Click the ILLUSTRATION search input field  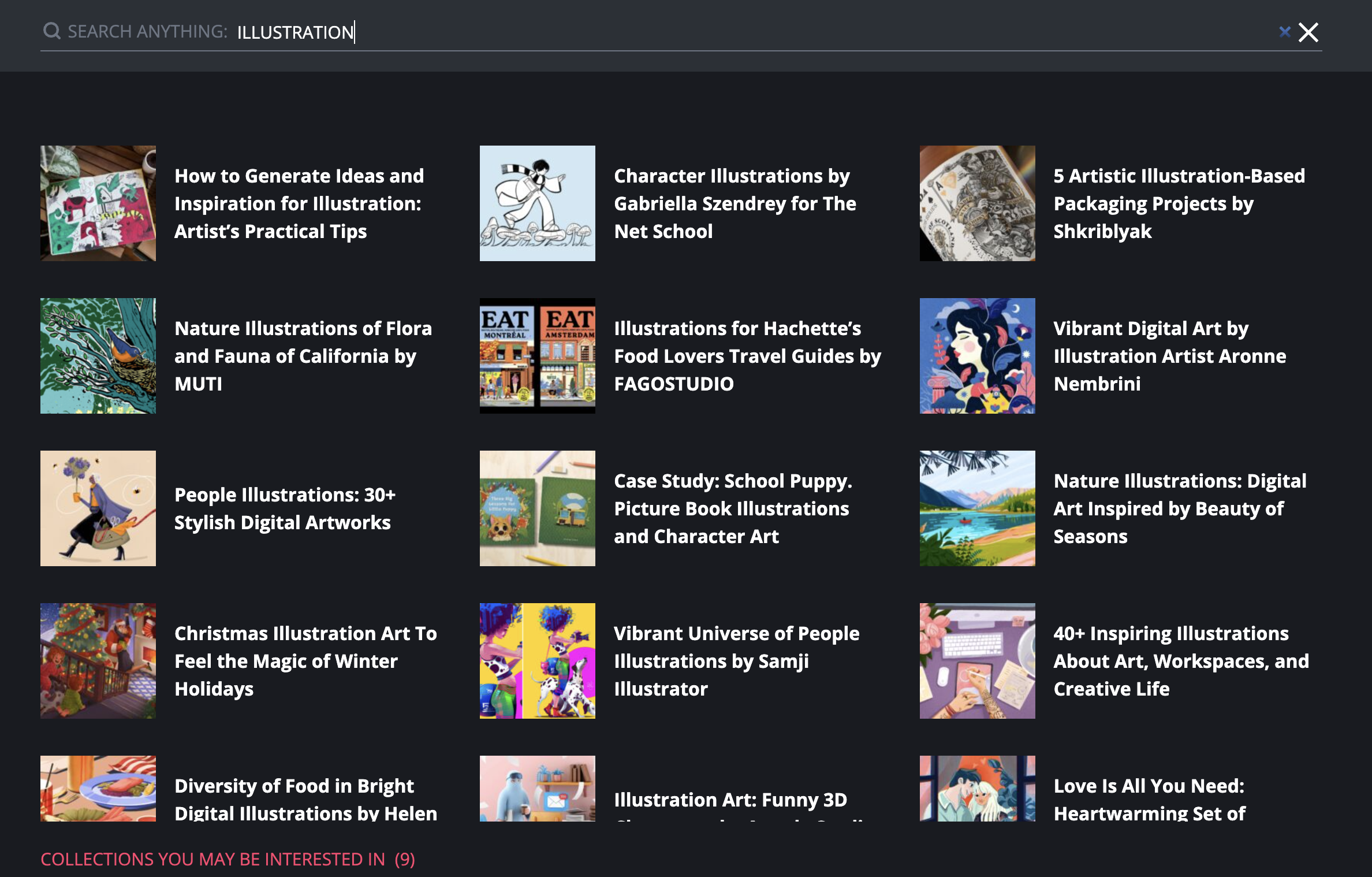pyautogui.click(x=693, y=32)
